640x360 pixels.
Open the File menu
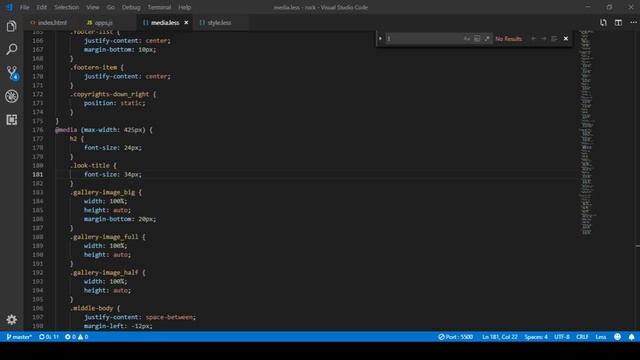[x=24, y=7]
